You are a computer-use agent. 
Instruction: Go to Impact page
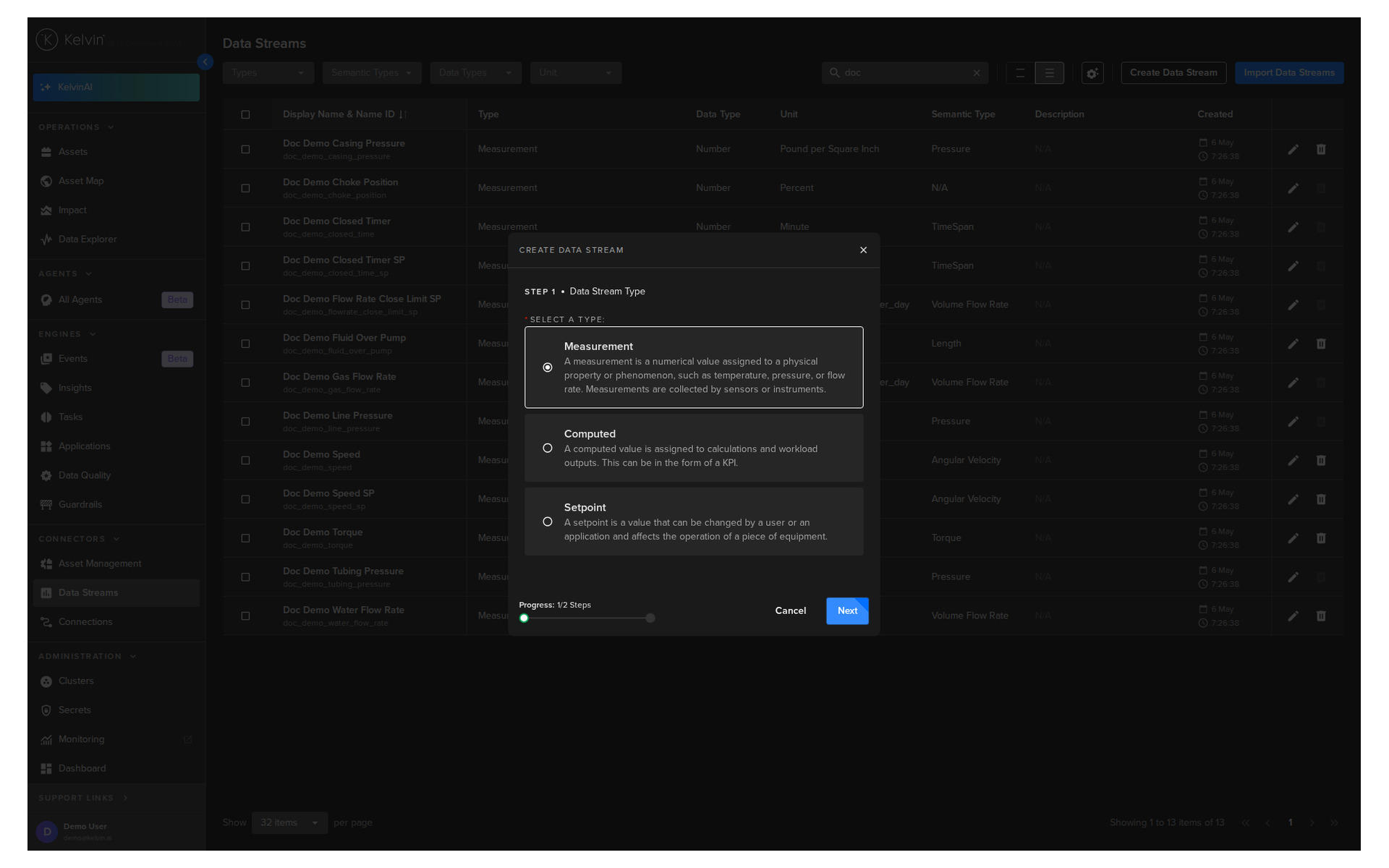[116, 210]
